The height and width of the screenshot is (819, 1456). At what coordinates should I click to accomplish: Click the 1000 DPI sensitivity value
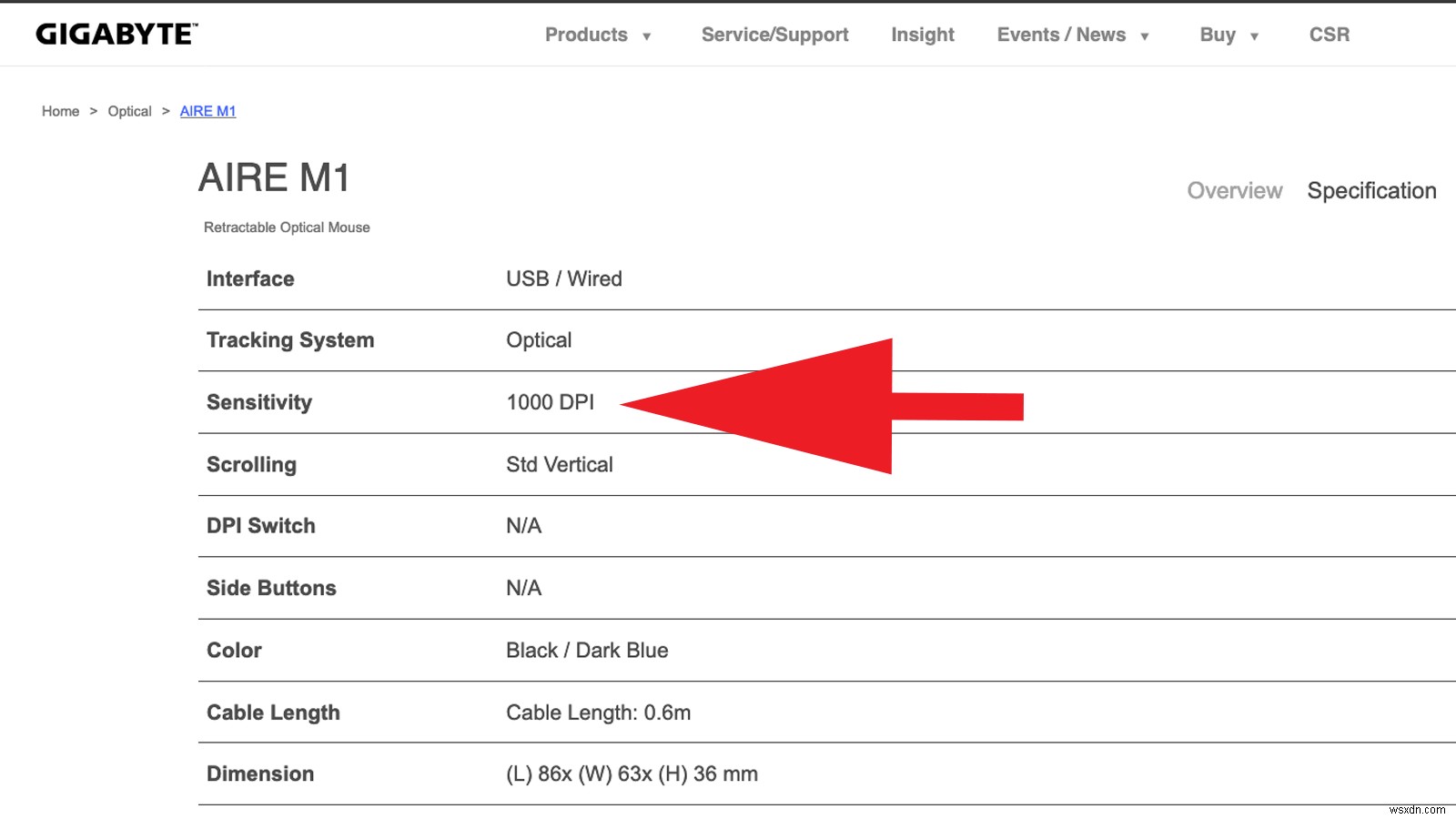(x=550, y=402)
